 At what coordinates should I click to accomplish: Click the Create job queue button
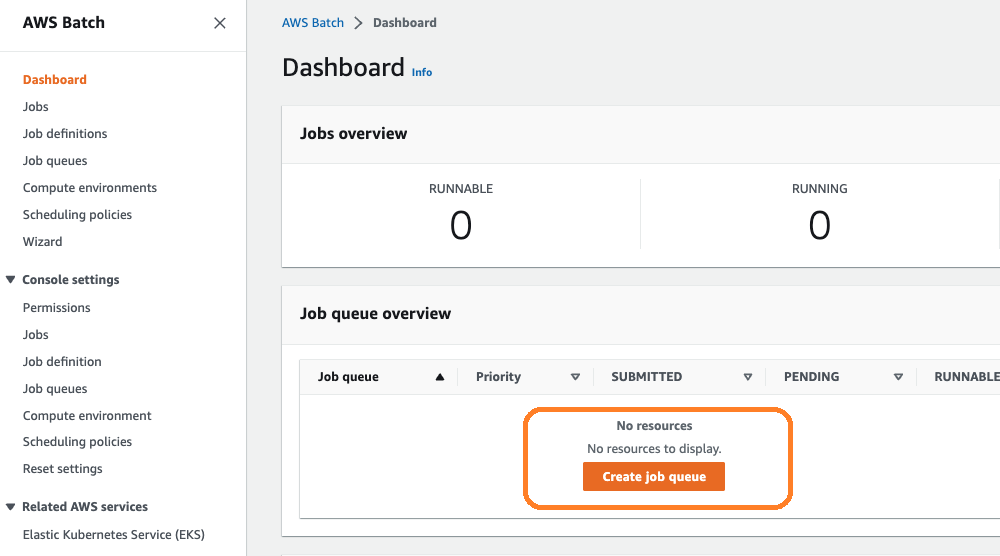pos(654,477)
